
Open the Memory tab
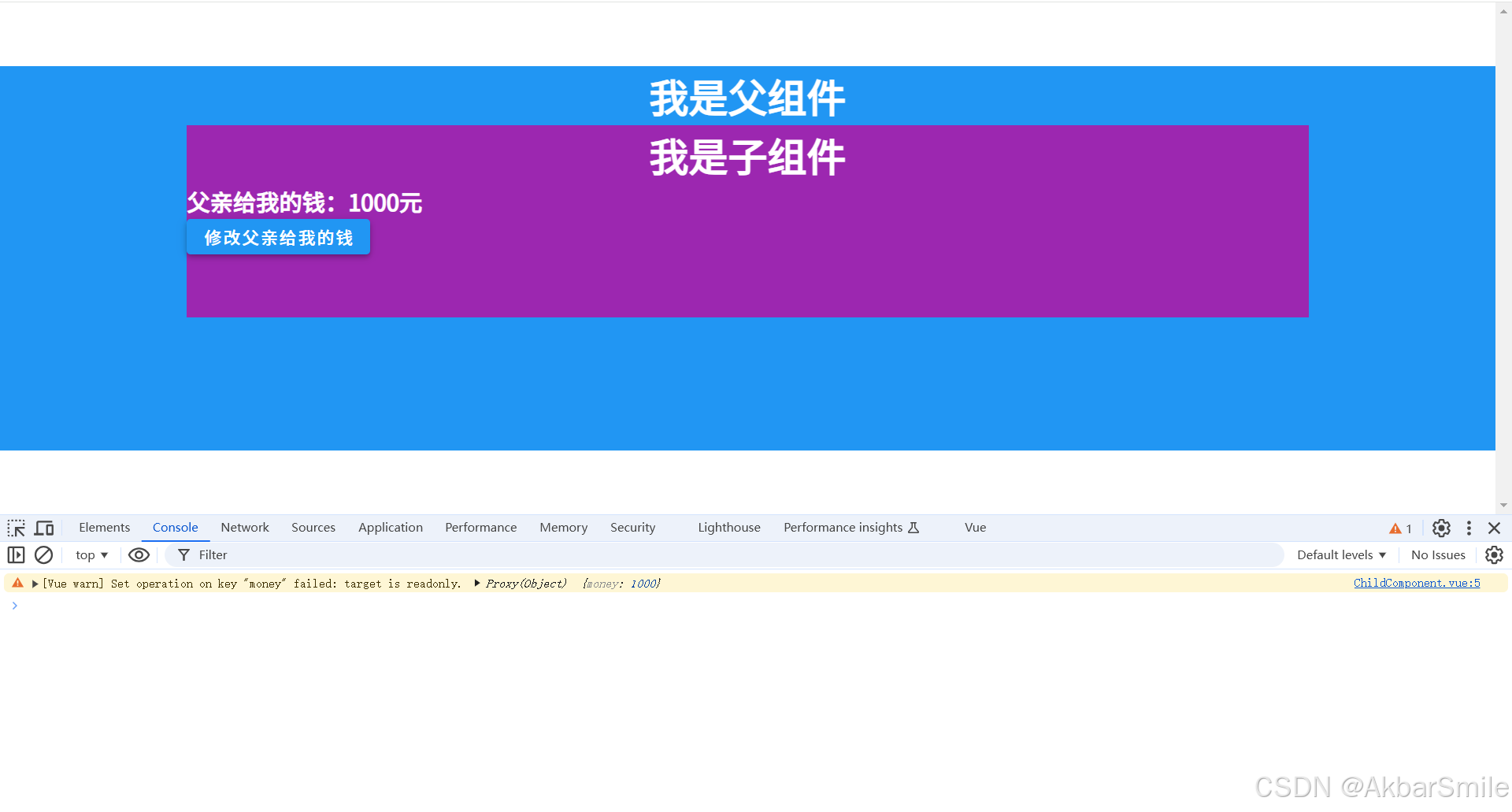(x=564, y=528)
